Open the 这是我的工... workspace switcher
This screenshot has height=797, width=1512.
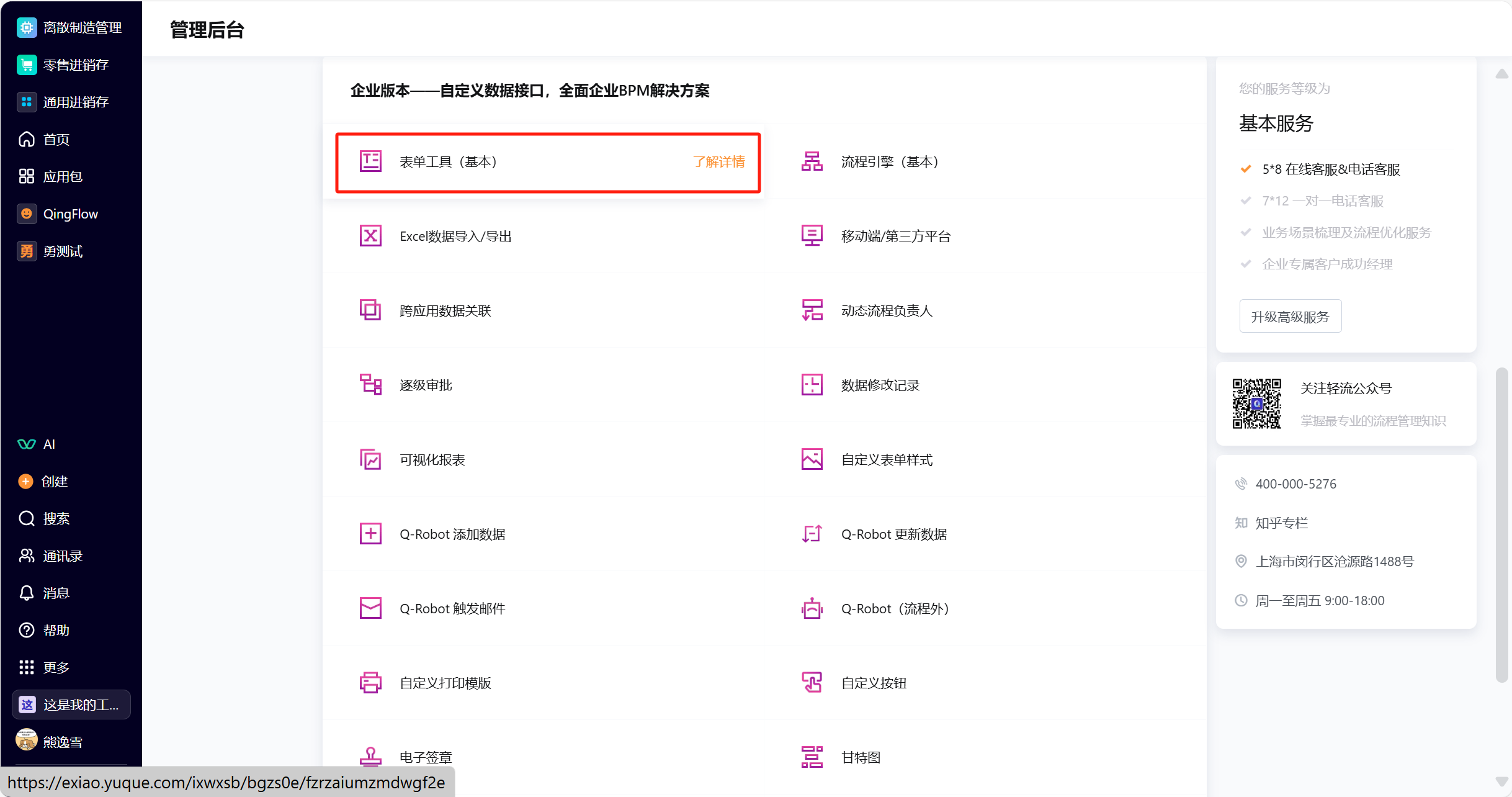[71, 705]
